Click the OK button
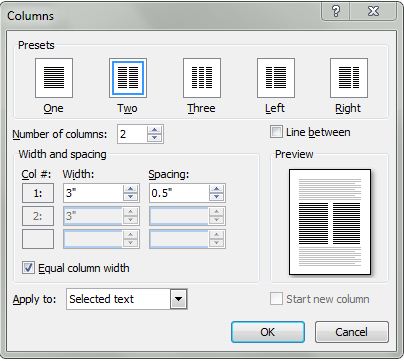The image size is (404, 361). (x=268, y=332)
